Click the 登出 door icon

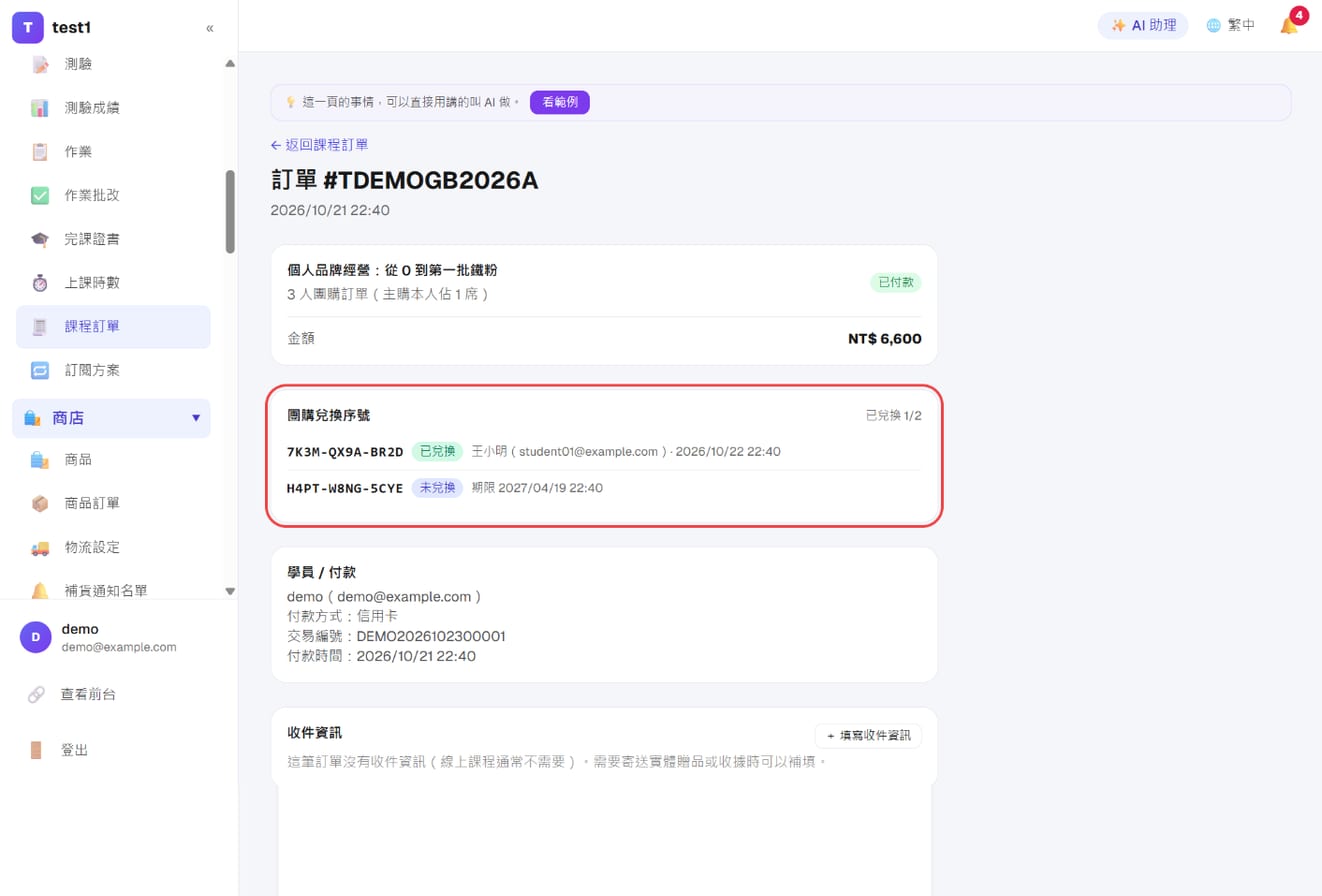click(36, 750)
